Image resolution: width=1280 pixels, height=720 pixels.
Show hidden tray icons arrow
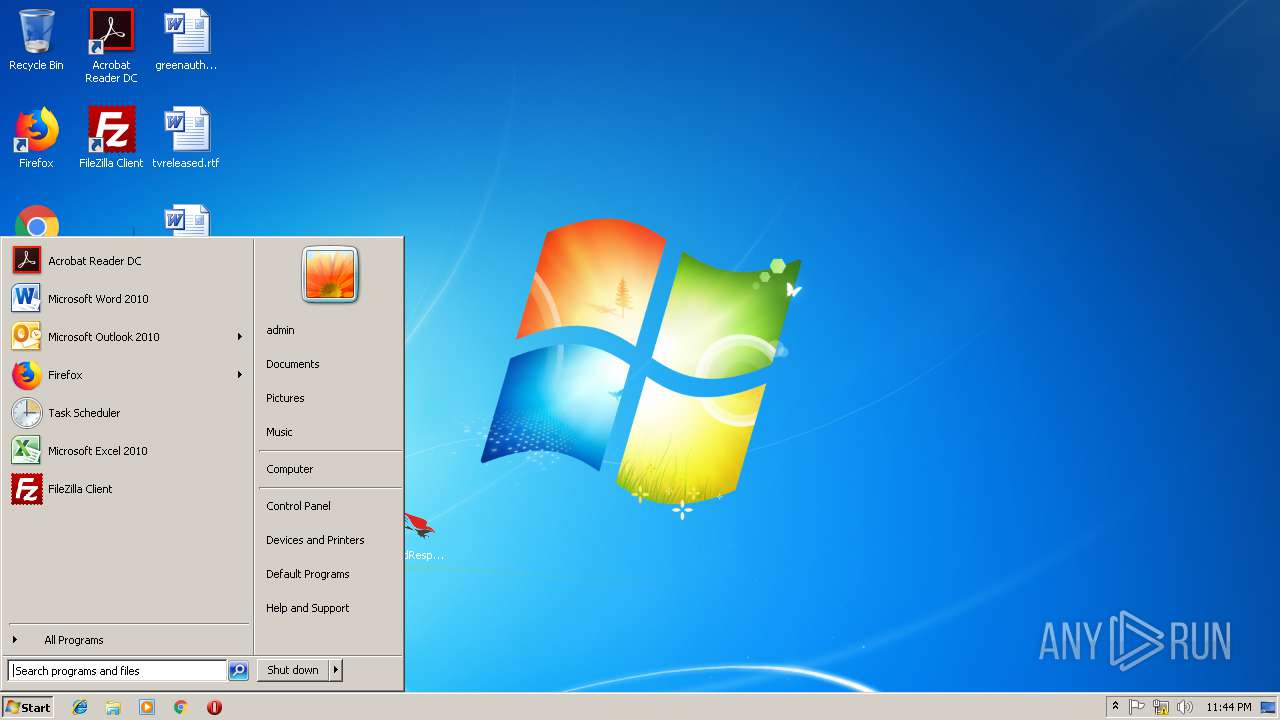(1115, 707)
